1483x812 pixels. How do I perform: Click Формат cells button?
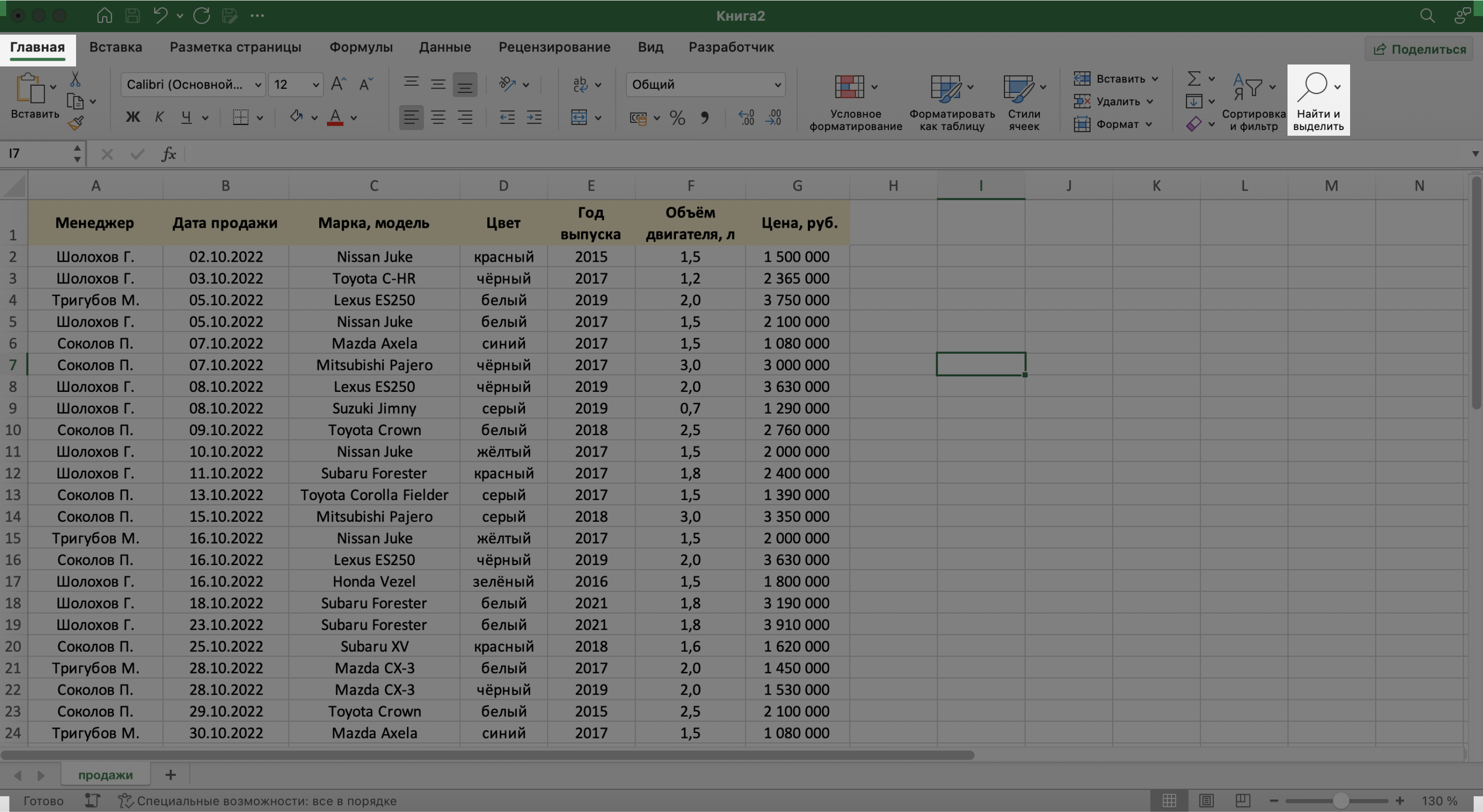pyautogui.click(x=1112, y=124)
